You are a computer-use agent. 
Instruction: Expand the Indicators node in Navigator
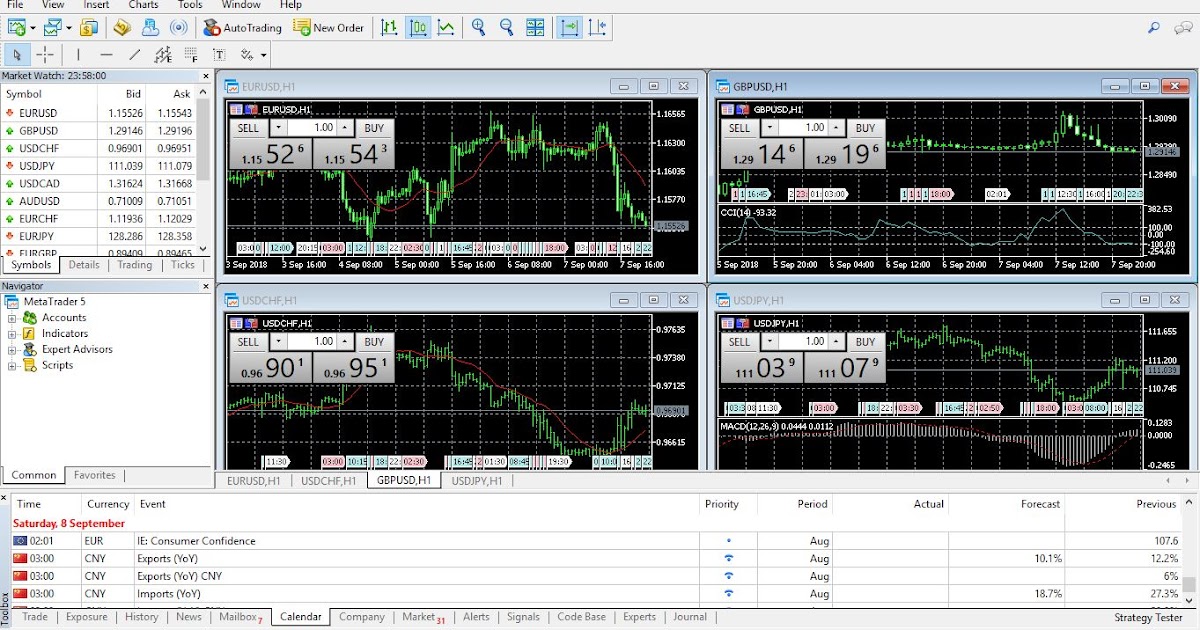(13, 334)
